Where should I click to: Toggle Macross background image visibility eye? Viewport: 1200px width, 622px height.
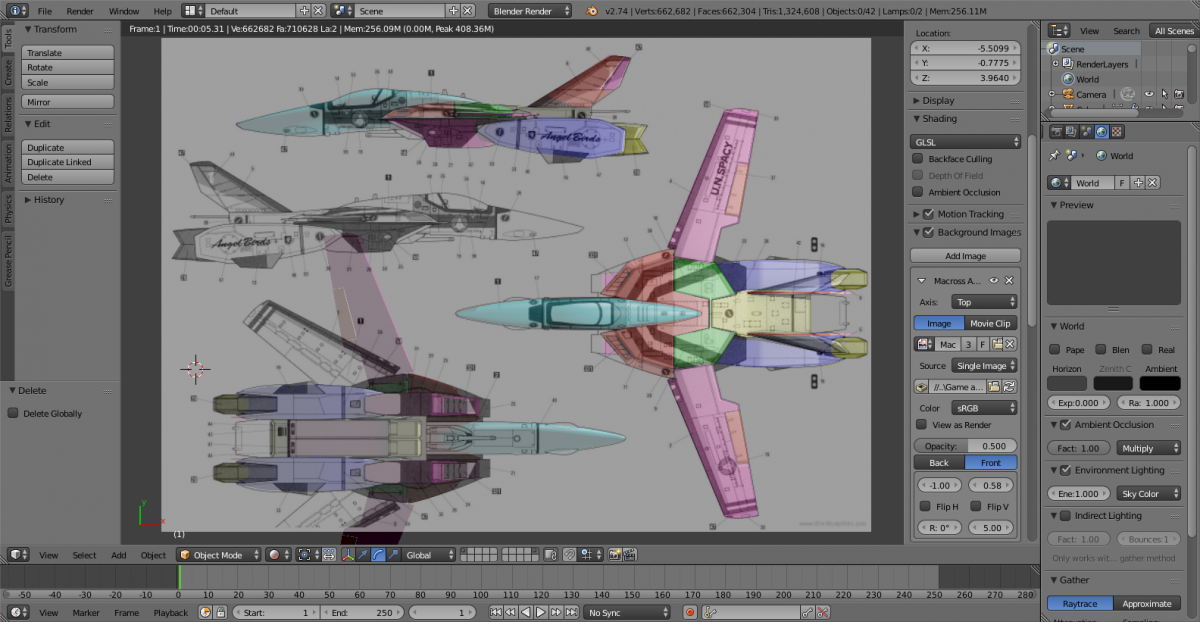tap(994, 281)
